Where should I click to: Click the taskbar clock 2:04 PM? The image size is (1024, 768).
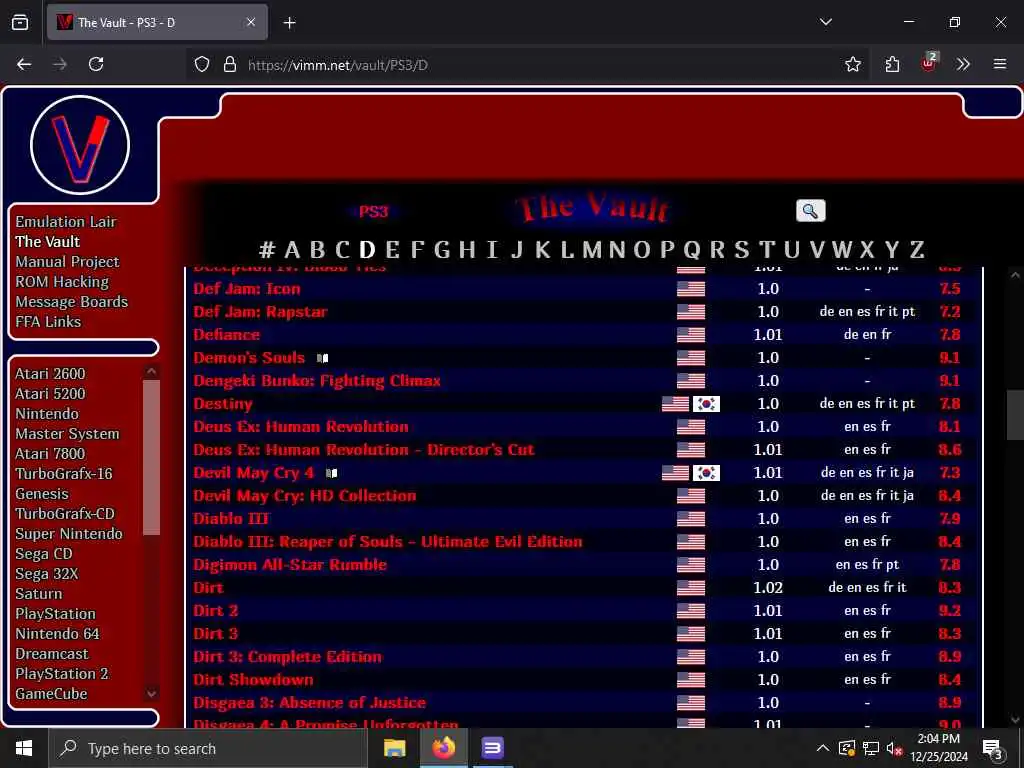click(x=938, y=739)
